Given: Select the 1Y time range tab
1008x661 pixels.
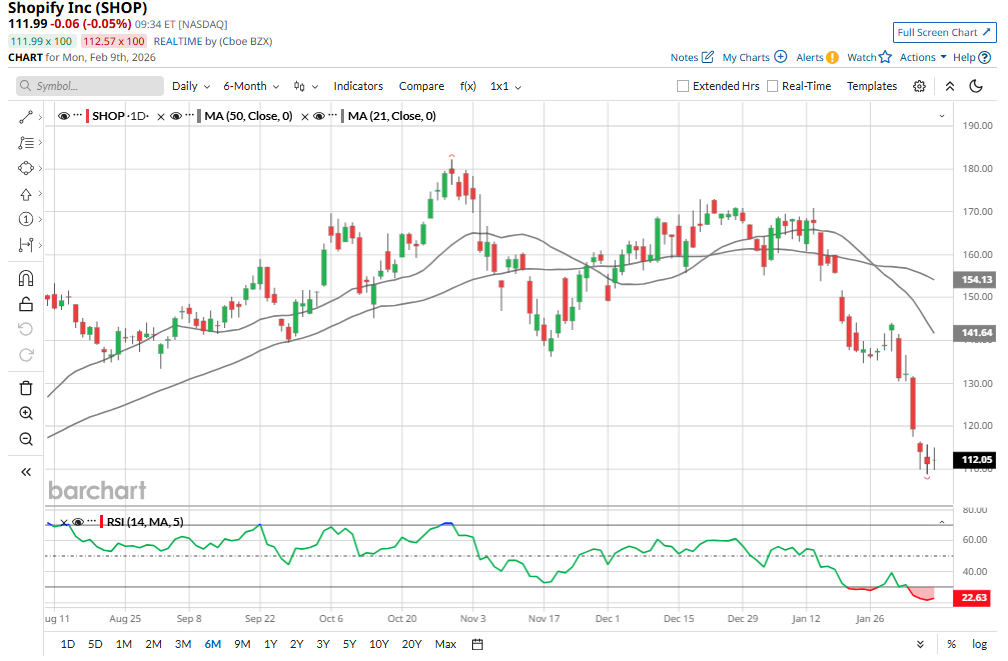Looking at the screenshot, I should [270, 644].
